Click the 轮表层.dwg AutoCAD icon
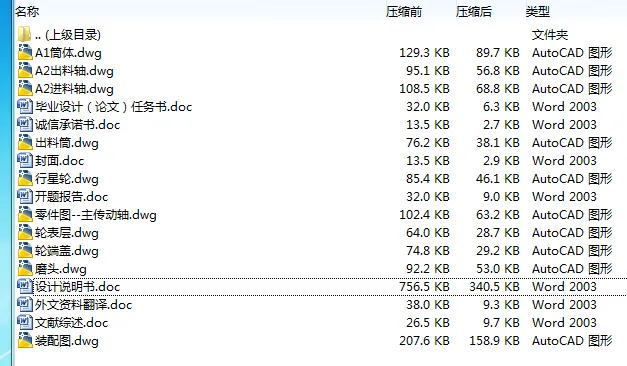 pyautogui.click(x=25, y=232)
